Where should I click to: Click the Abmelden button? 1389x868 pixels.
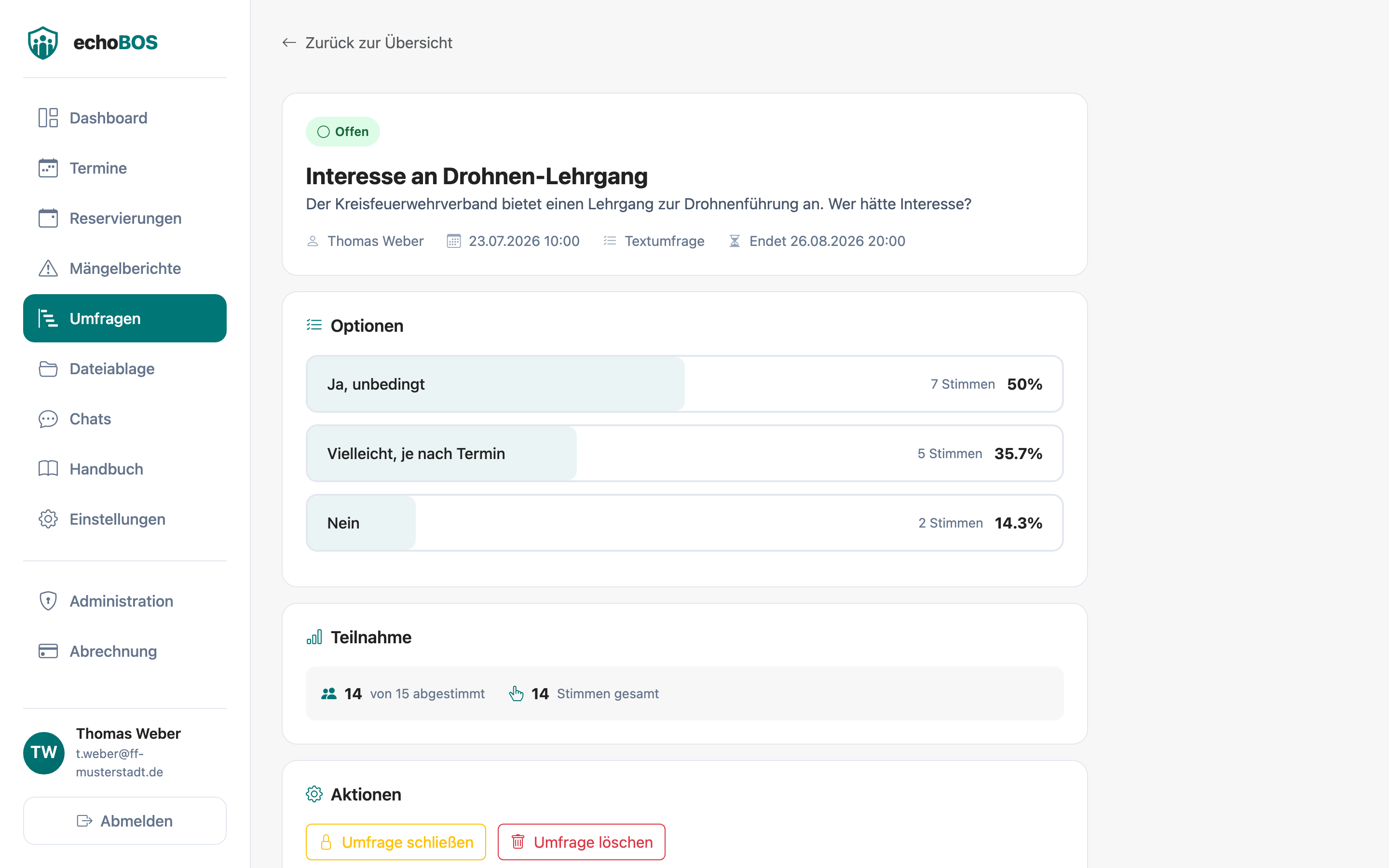(x=124, y=821)
